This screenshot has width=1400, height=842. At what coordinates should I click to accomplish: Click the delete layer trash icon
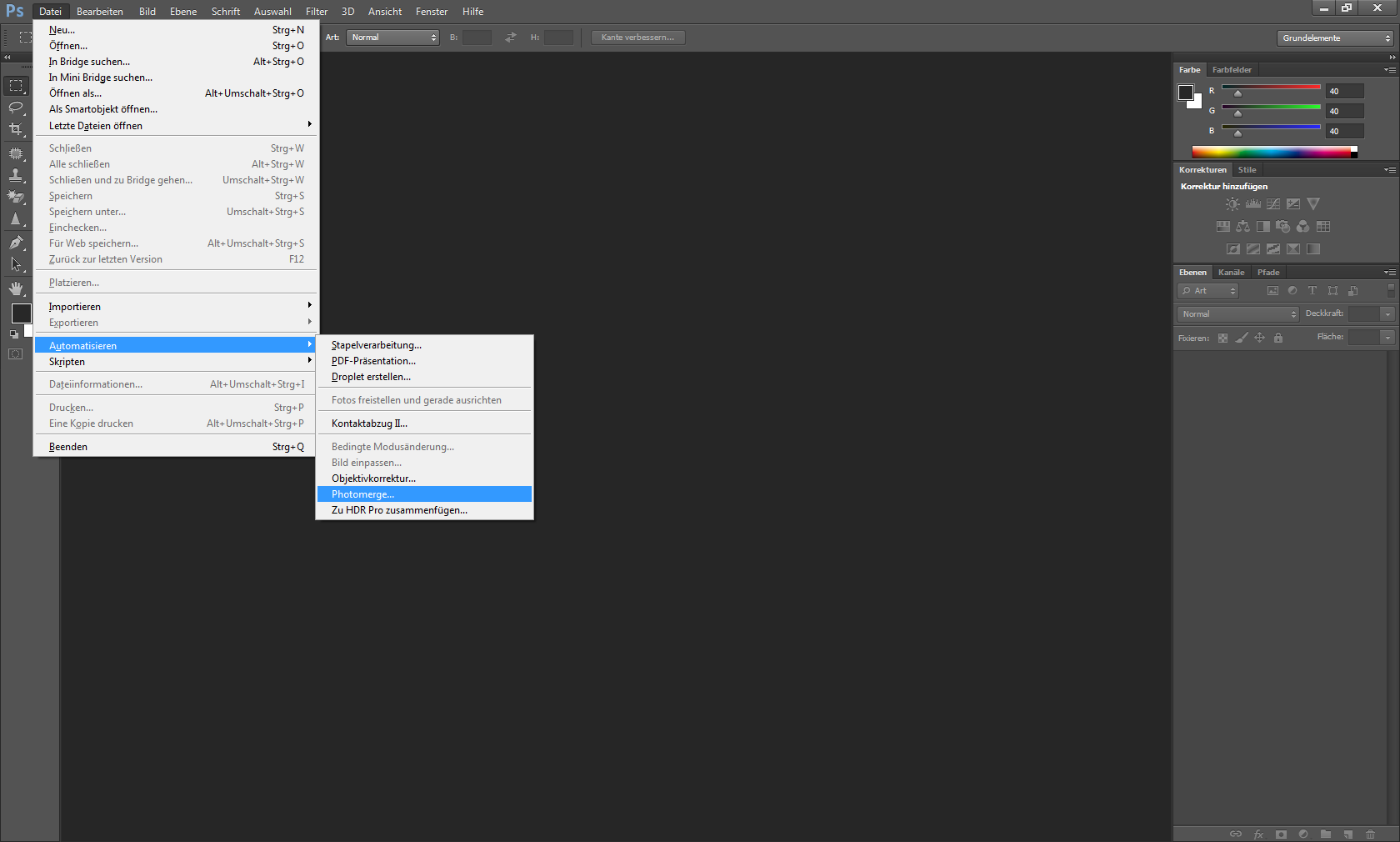click(1371, 834)
